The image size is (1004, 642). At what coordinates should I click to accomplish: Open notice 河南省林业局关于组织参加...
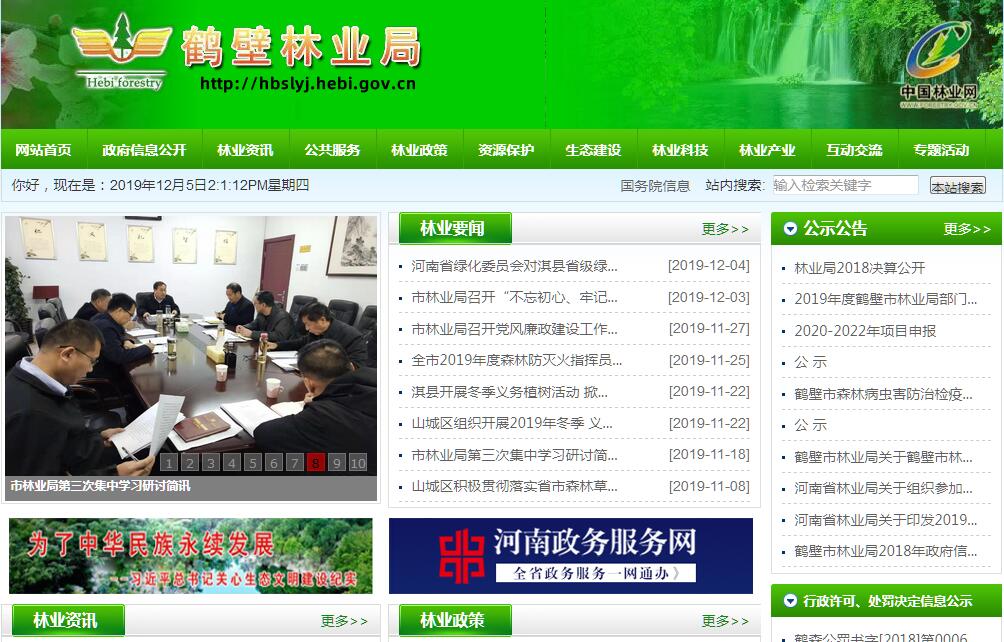(x=883, y=488)
